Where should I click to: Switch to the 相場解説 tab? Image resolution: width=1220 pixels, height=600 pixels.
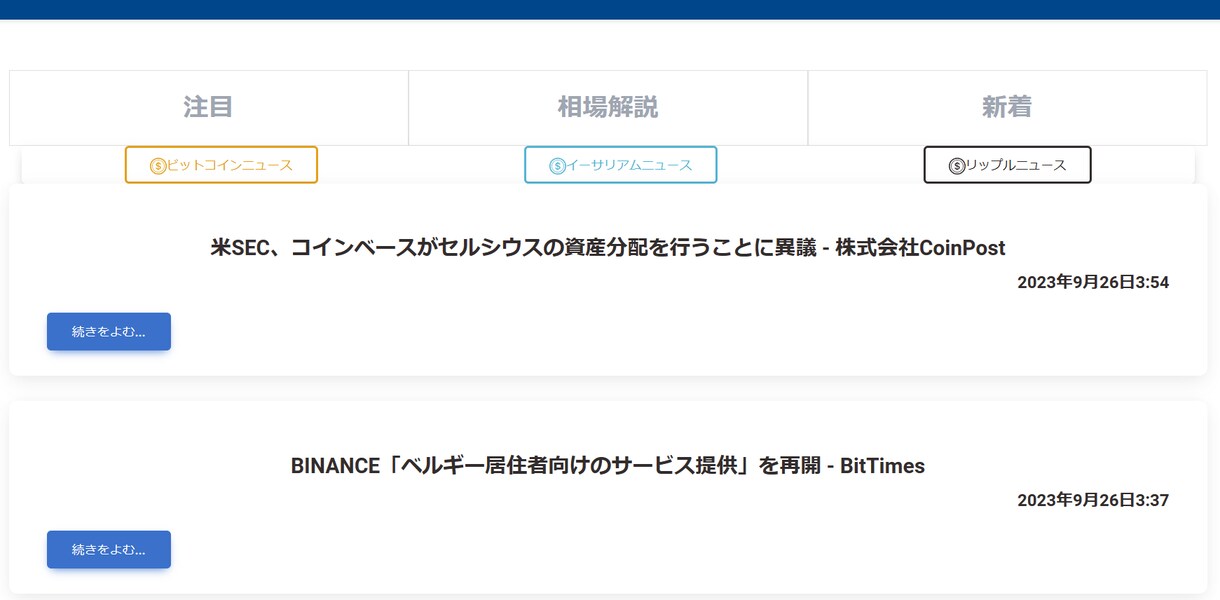[x=608, y=107]
